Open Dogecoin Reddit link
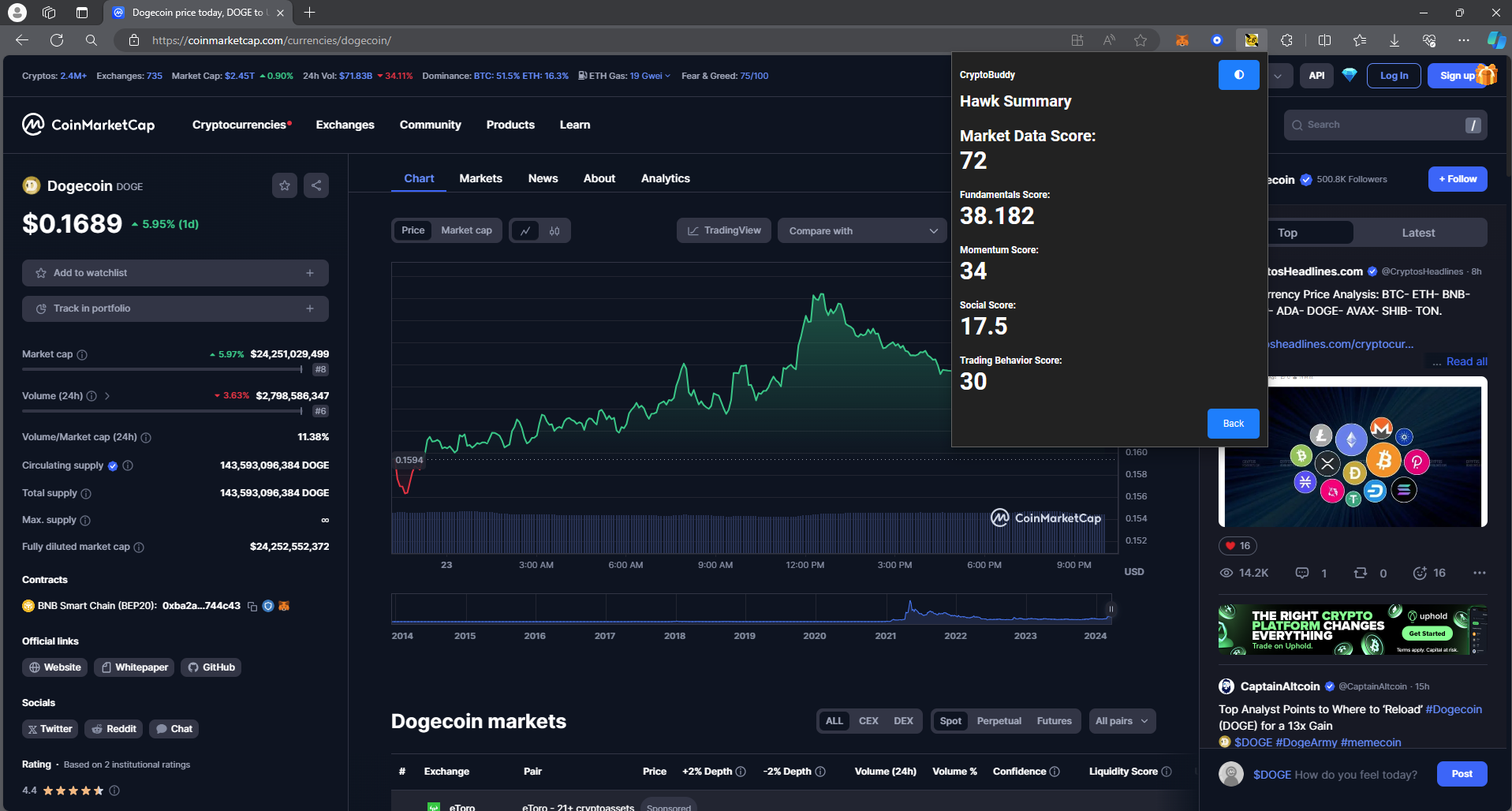 pos(114,729)
